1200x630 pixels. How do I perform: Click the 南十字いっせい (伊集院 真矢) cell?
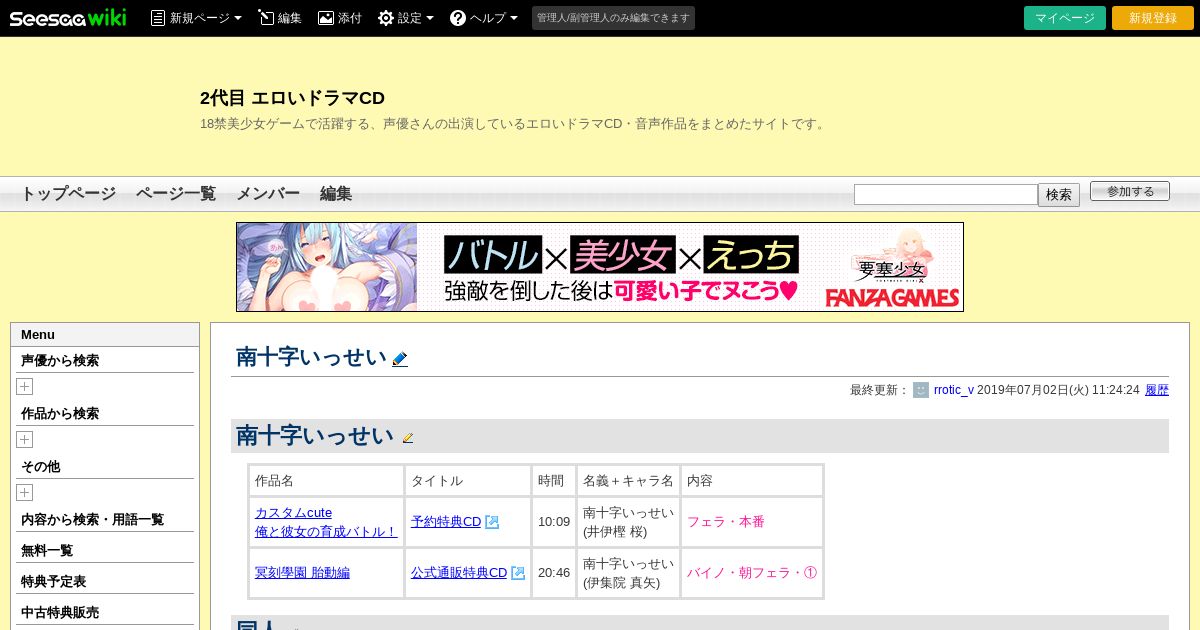(x=628, y=573)
